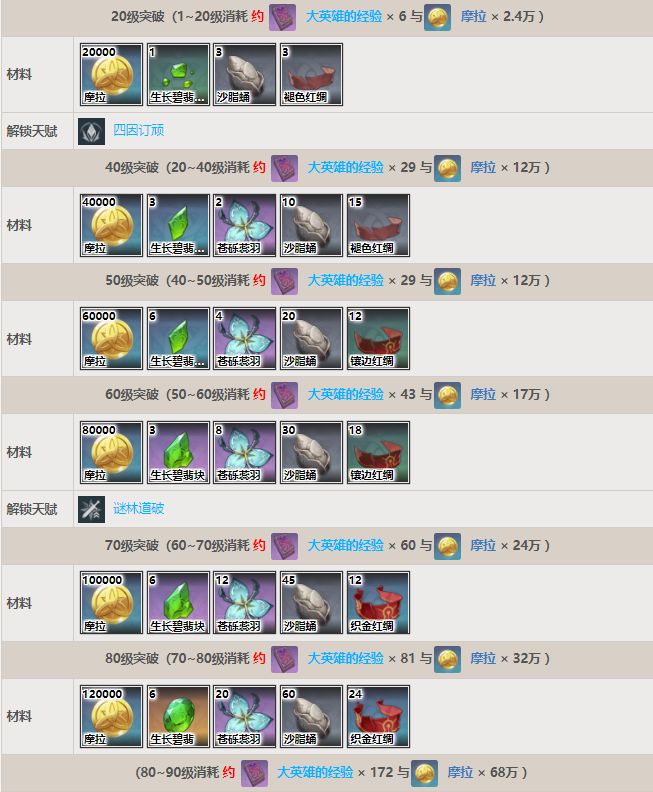
Task: Select the 120000 Mora item thumbnail
Action: tap(111, 716)
